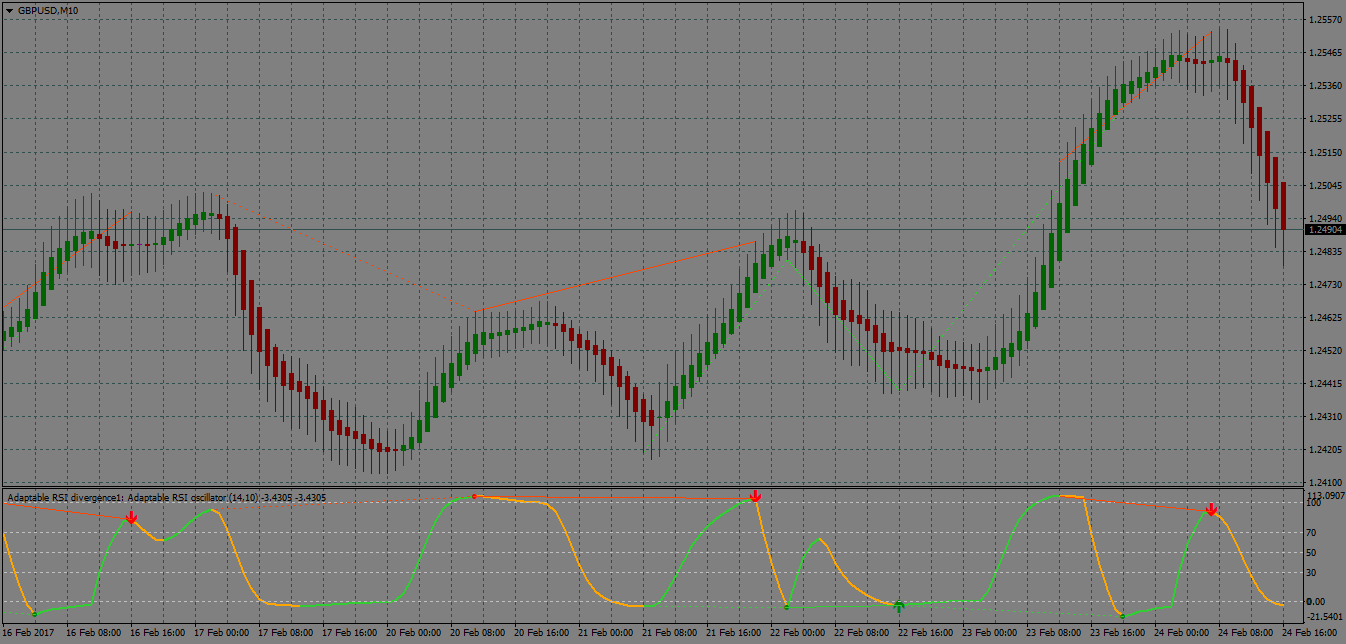This screenshot has width=1346, height=644.
Task: Open the chart menu triangle beside GBPUSD,M10
Action: (9, 10)
